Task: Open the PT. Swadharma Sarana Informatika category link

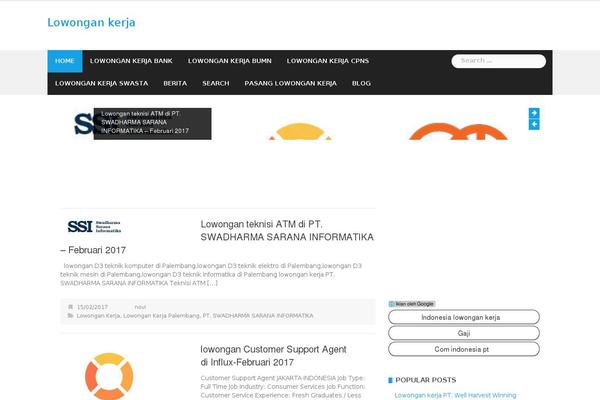Action: [258, 316]
